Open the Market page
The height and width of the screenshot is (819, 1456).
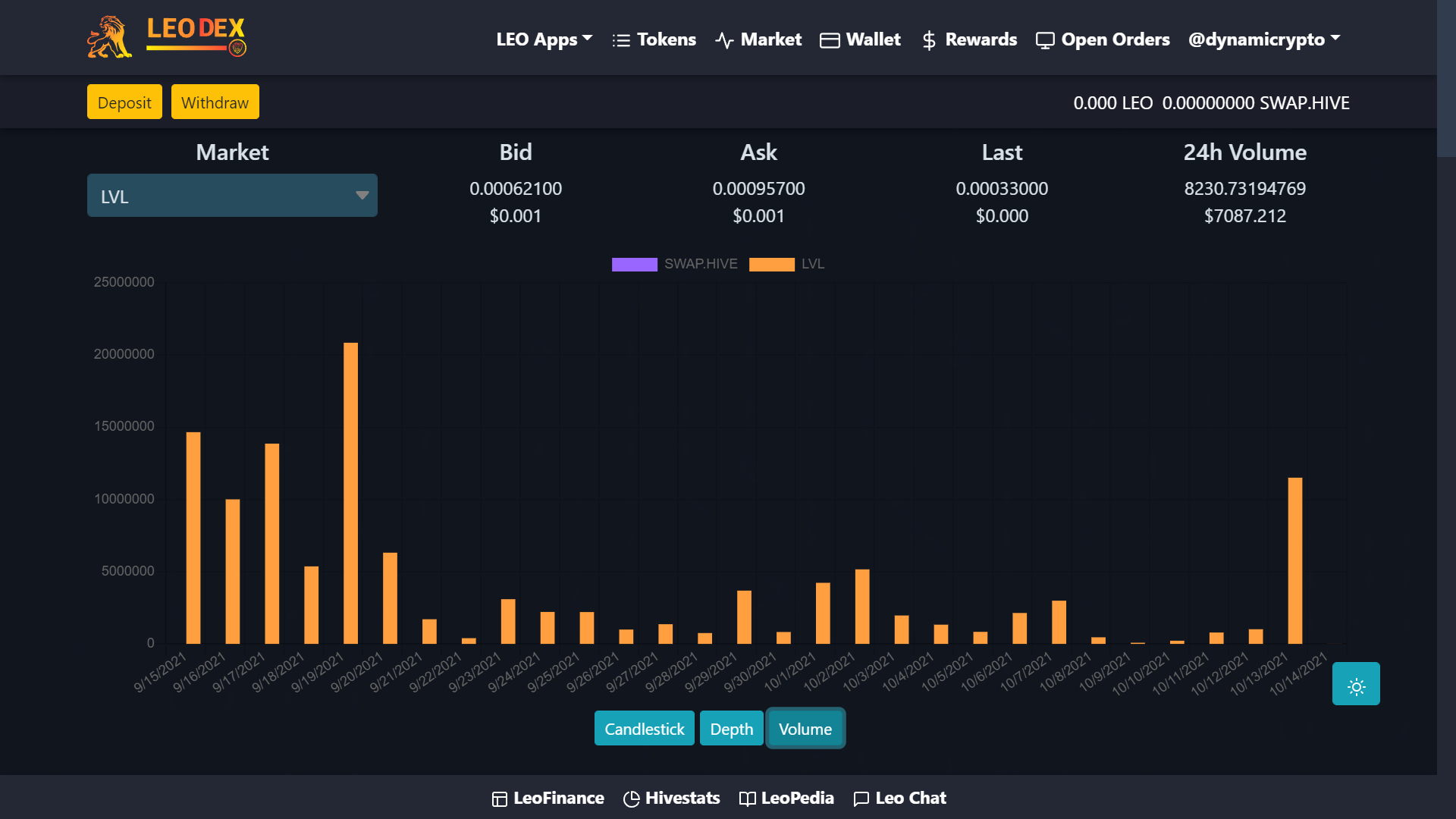pos(758,39)
